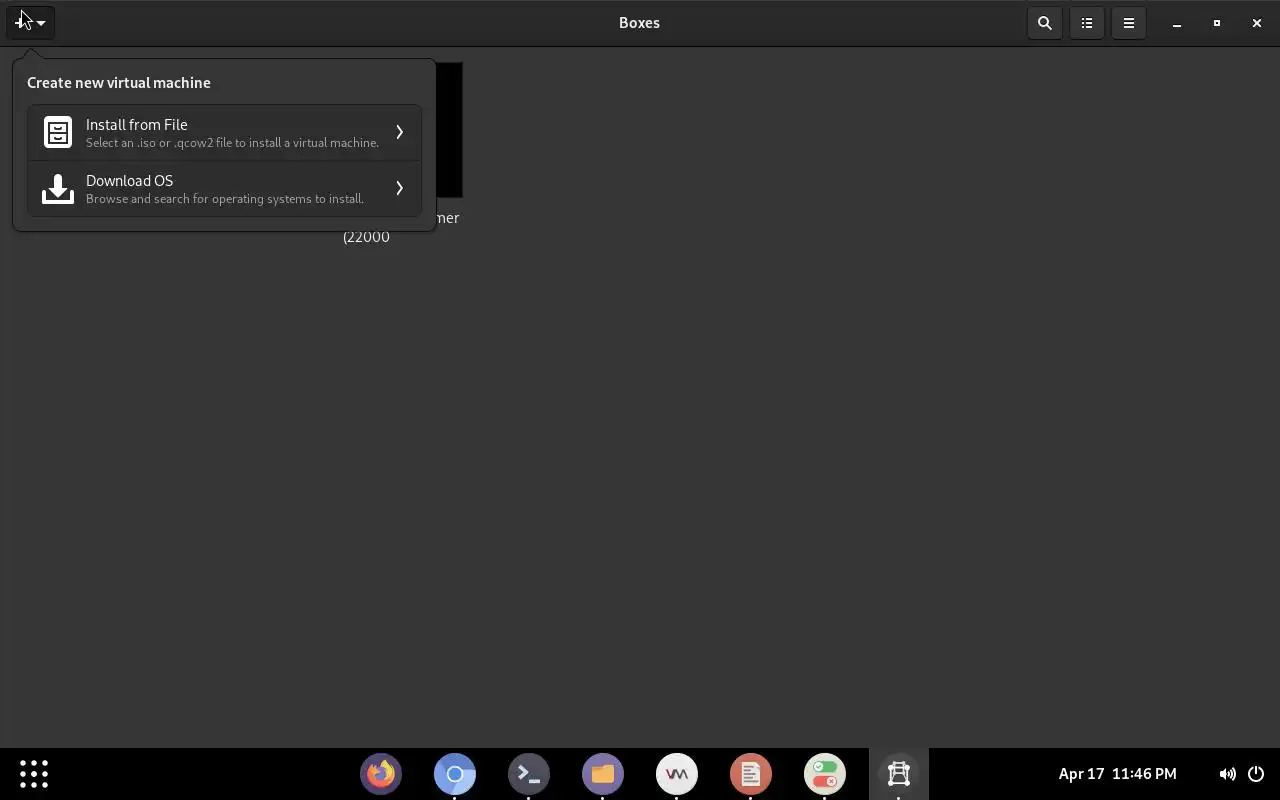Click the Install from File archive icon

point(58,132)
